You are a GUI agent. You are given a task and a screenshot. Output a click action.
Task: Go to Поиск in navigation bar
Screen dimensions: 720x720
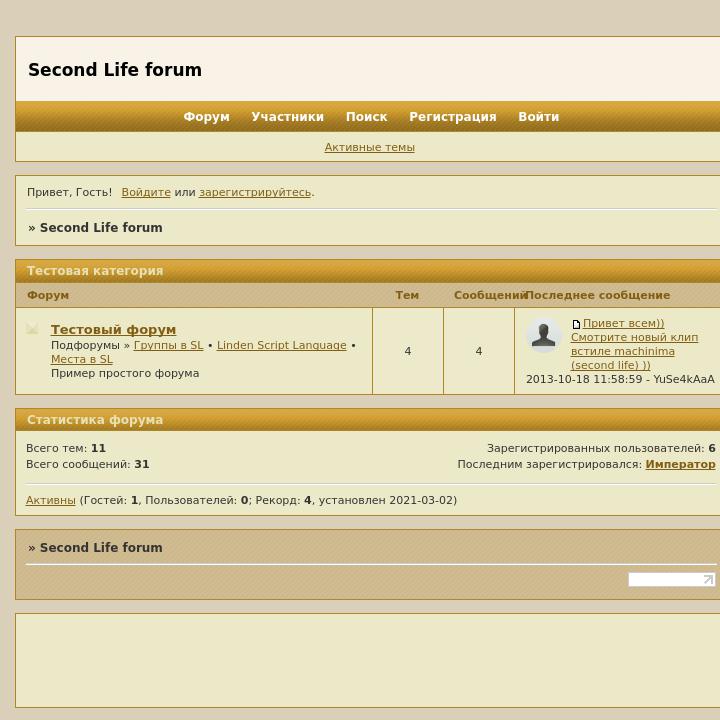[x=366, y=117]
